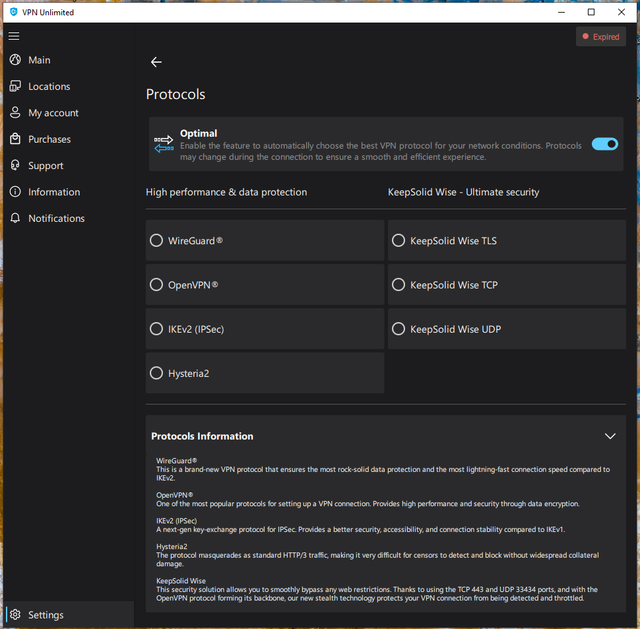Image resolution: width=640 pixels, height=629 pixels.
Task: Click the Protocols page title
Action: coord(176,94)
